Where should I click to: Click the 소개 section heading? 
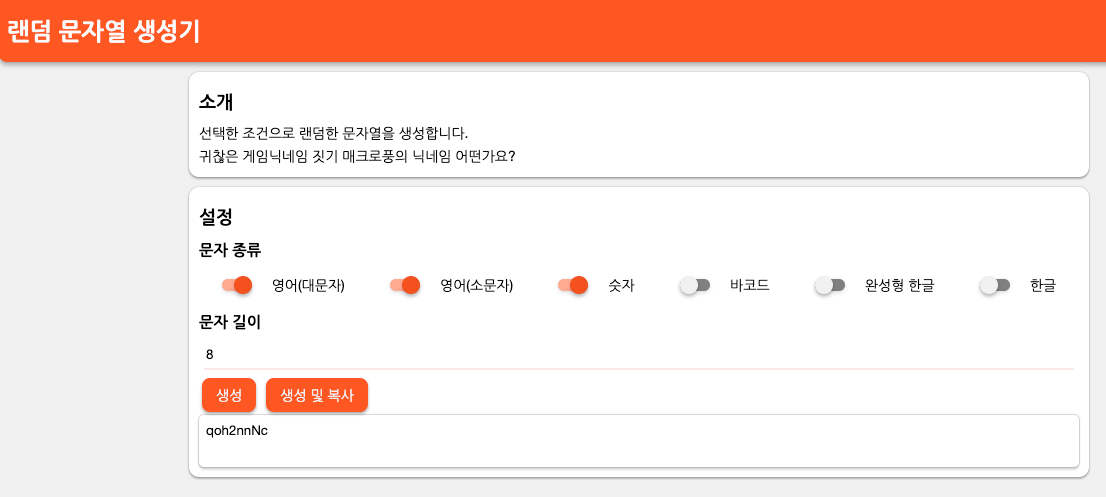[x=216, y=102]
